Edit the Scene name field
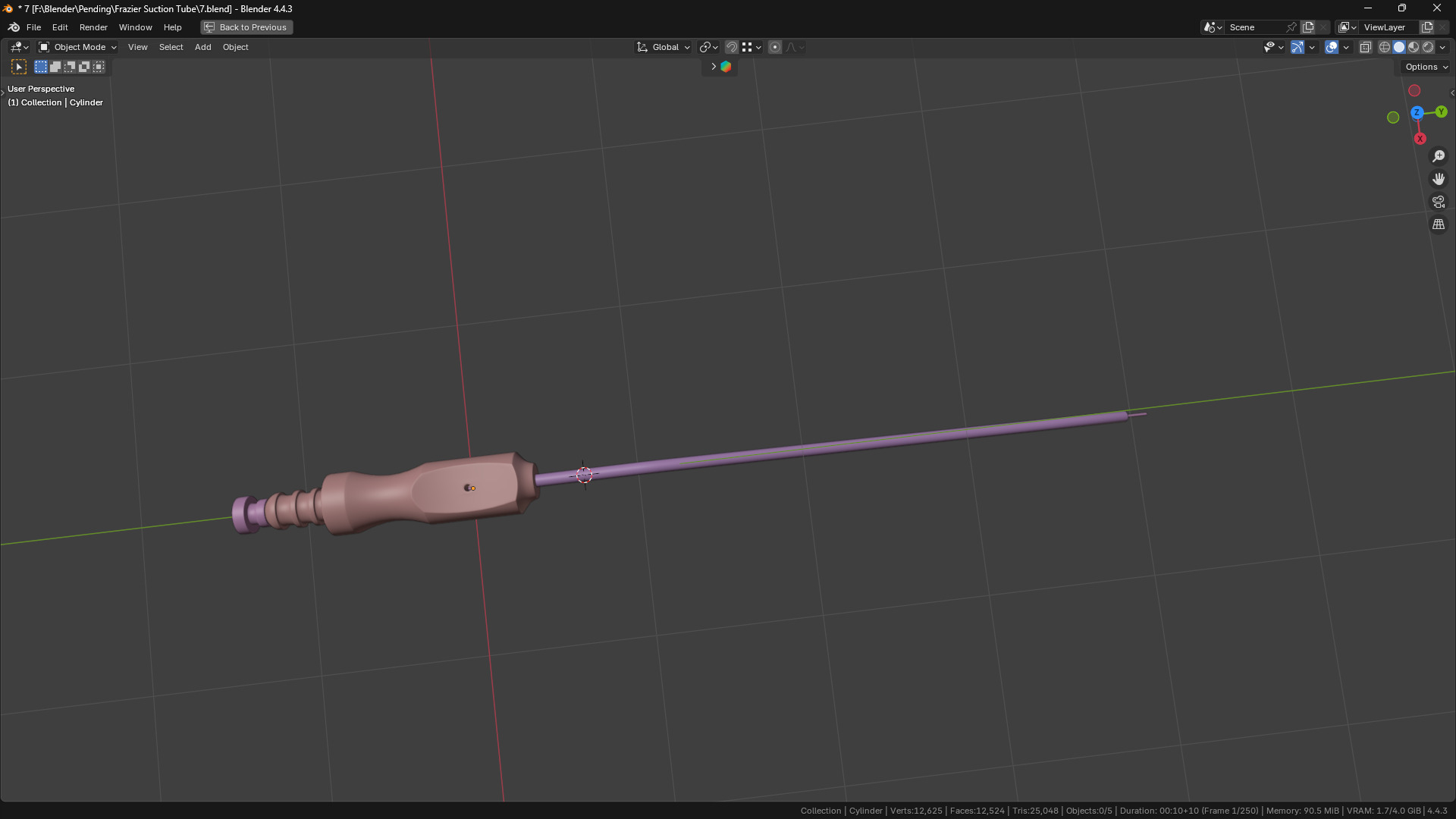Viewport: 1456px width, 819px height. (1256, 27)
